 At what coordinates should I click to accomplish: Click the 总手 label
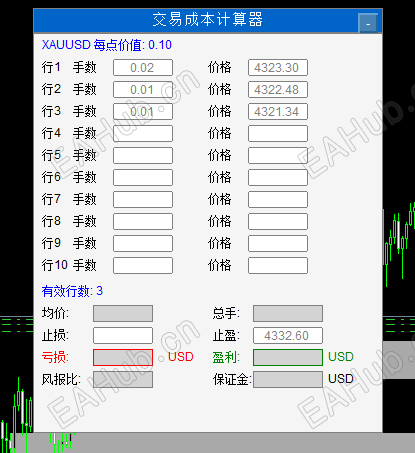[x=226, y=313]
